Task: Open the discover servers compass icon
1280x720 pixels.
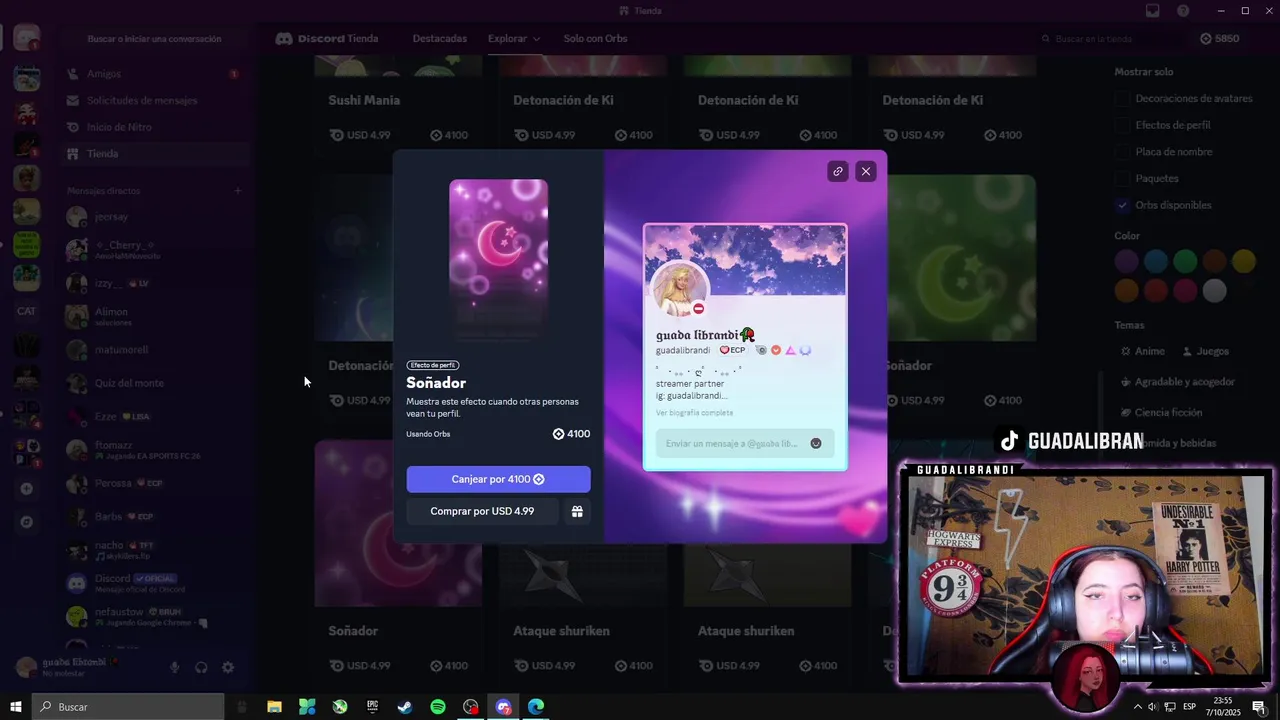Action: tap(27, 522)
